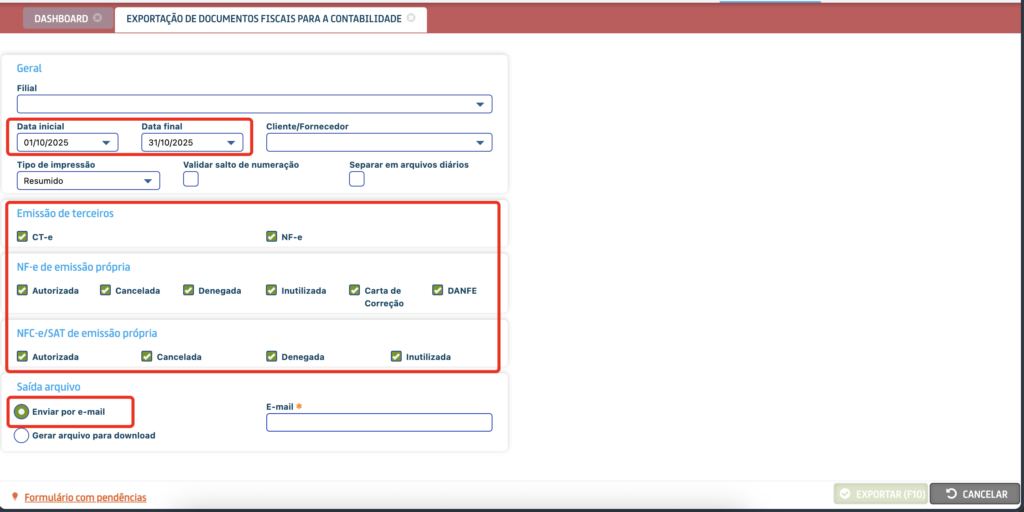Expand the Cliente/Fornecedor dropdown
1024x512 pixels.
point(481,143)
